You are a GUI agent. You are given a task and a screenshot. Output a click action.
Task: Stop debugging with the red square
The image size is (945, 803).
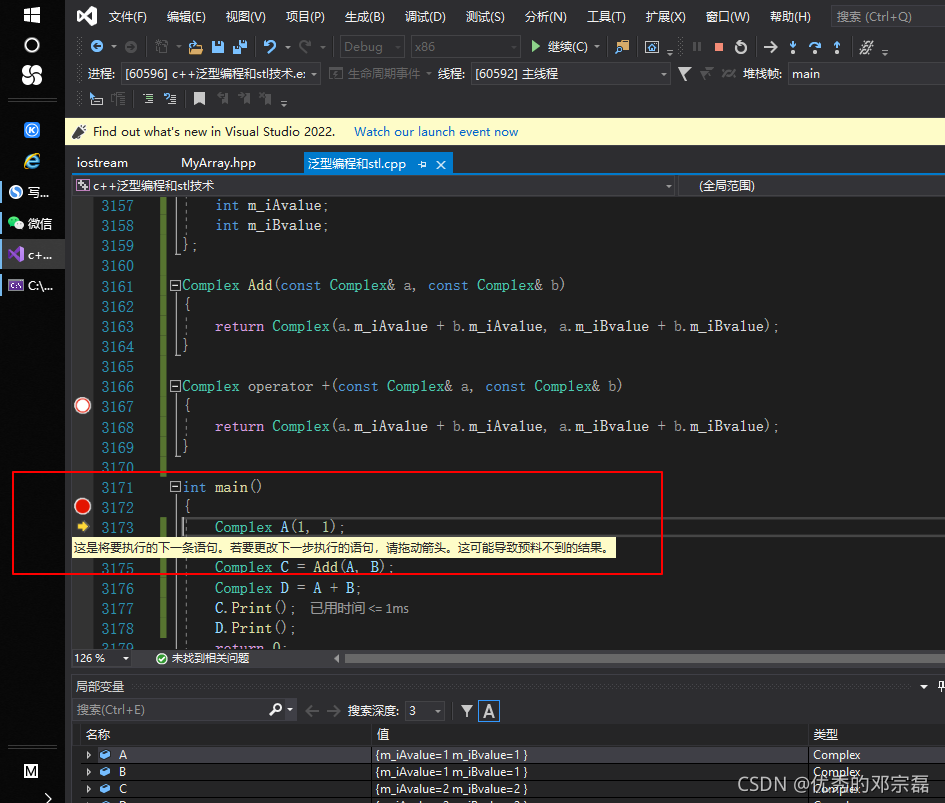[x=718, y=46]
